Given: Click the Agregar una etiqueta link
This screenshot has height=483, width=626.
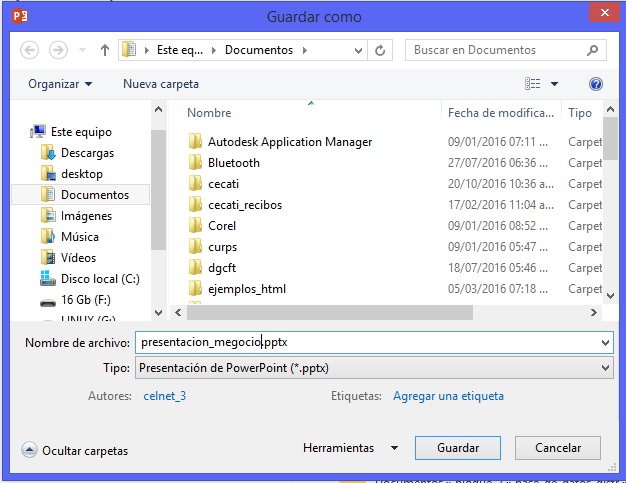Looking at the screenshot, I should click(448, 396).
